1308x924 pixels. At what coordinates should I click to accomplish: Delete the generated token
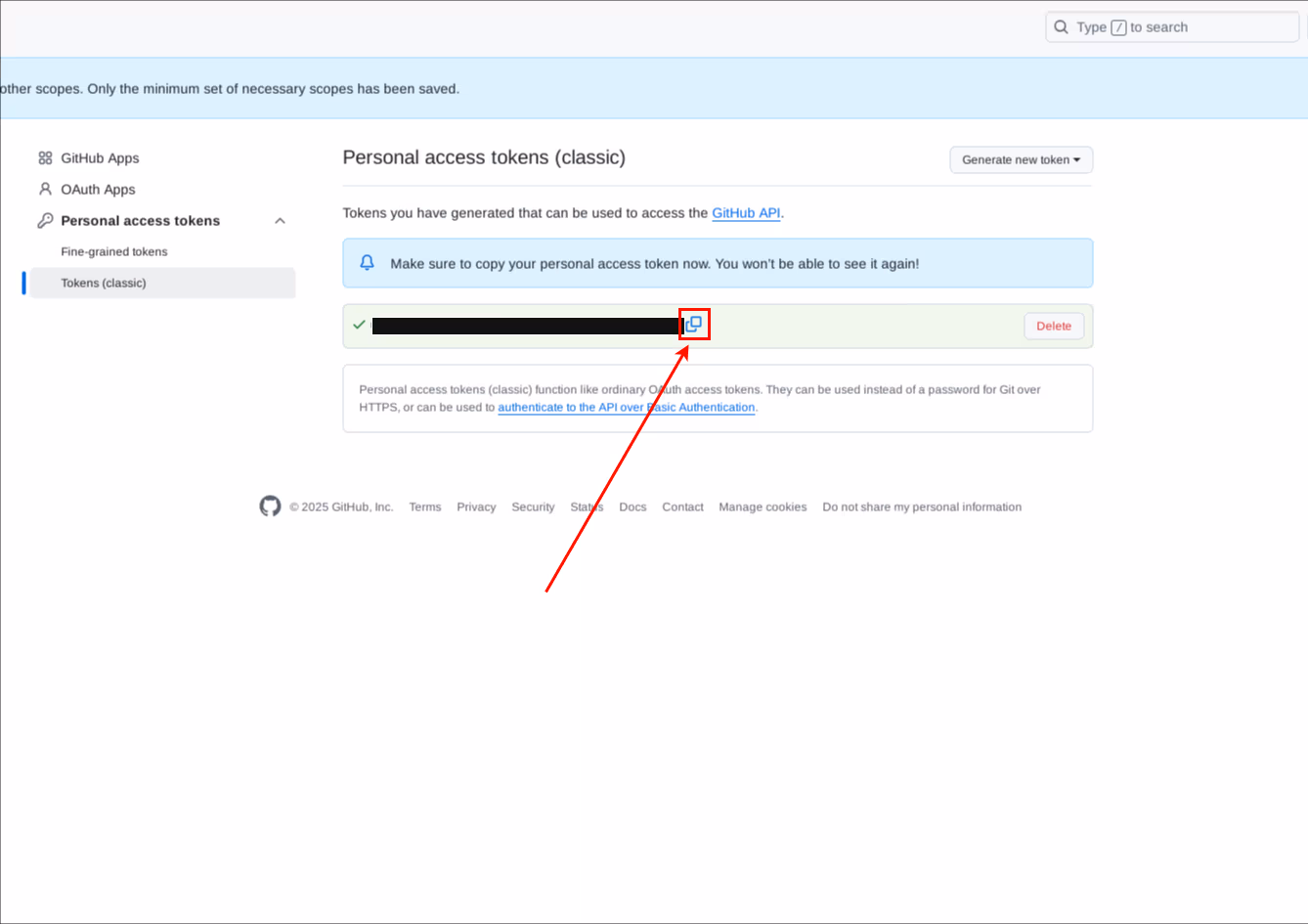(1053, 327)
